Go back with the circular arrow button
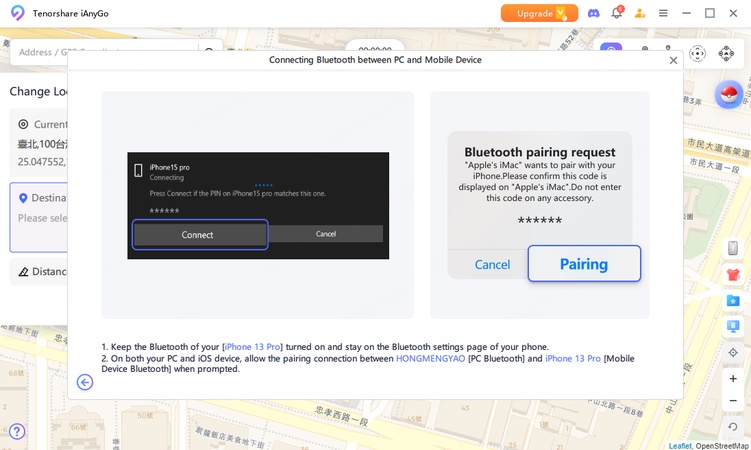 point(85,382)
